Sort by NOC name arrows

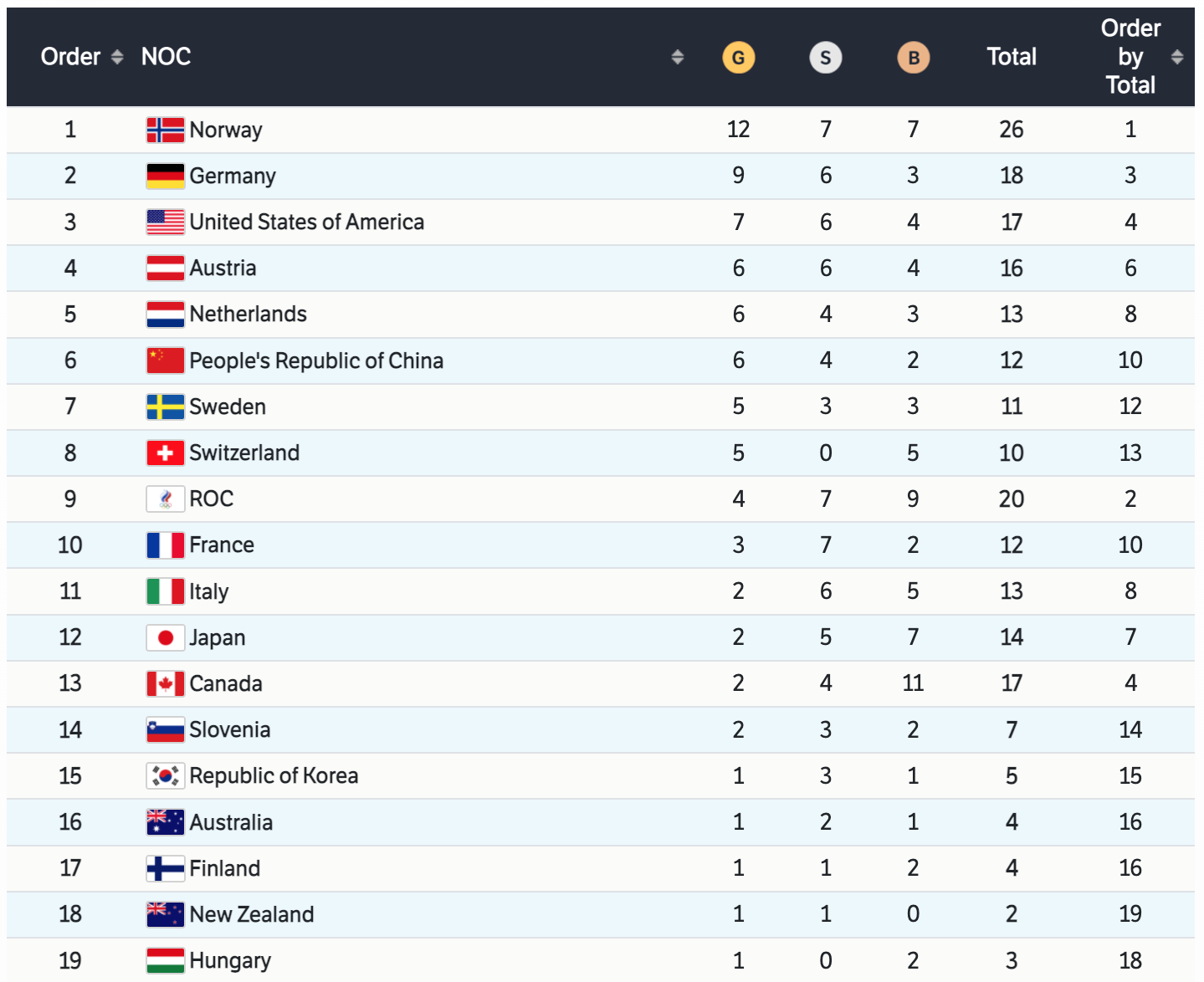(x=677, y=57)
